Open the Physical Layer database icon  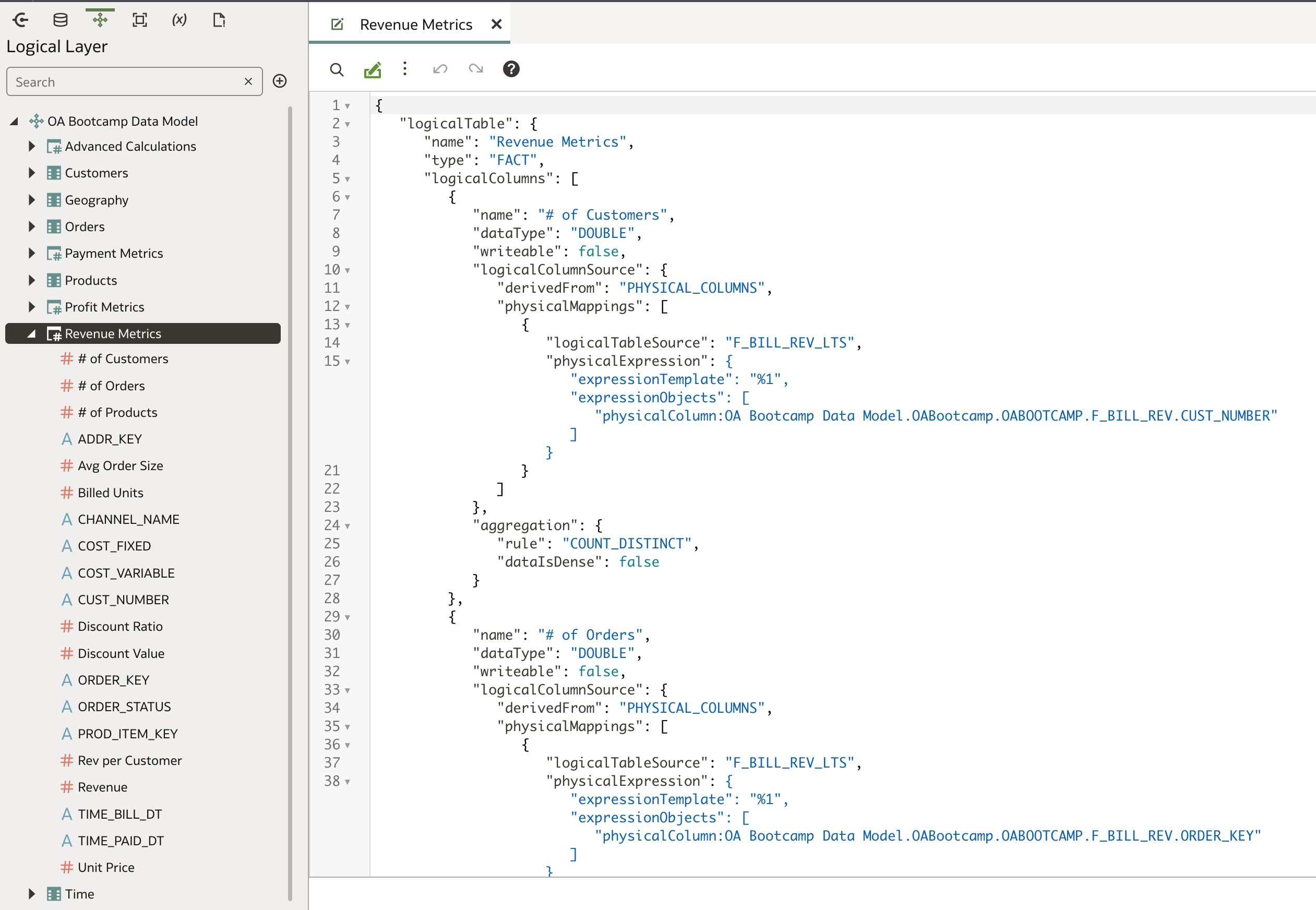61,20
